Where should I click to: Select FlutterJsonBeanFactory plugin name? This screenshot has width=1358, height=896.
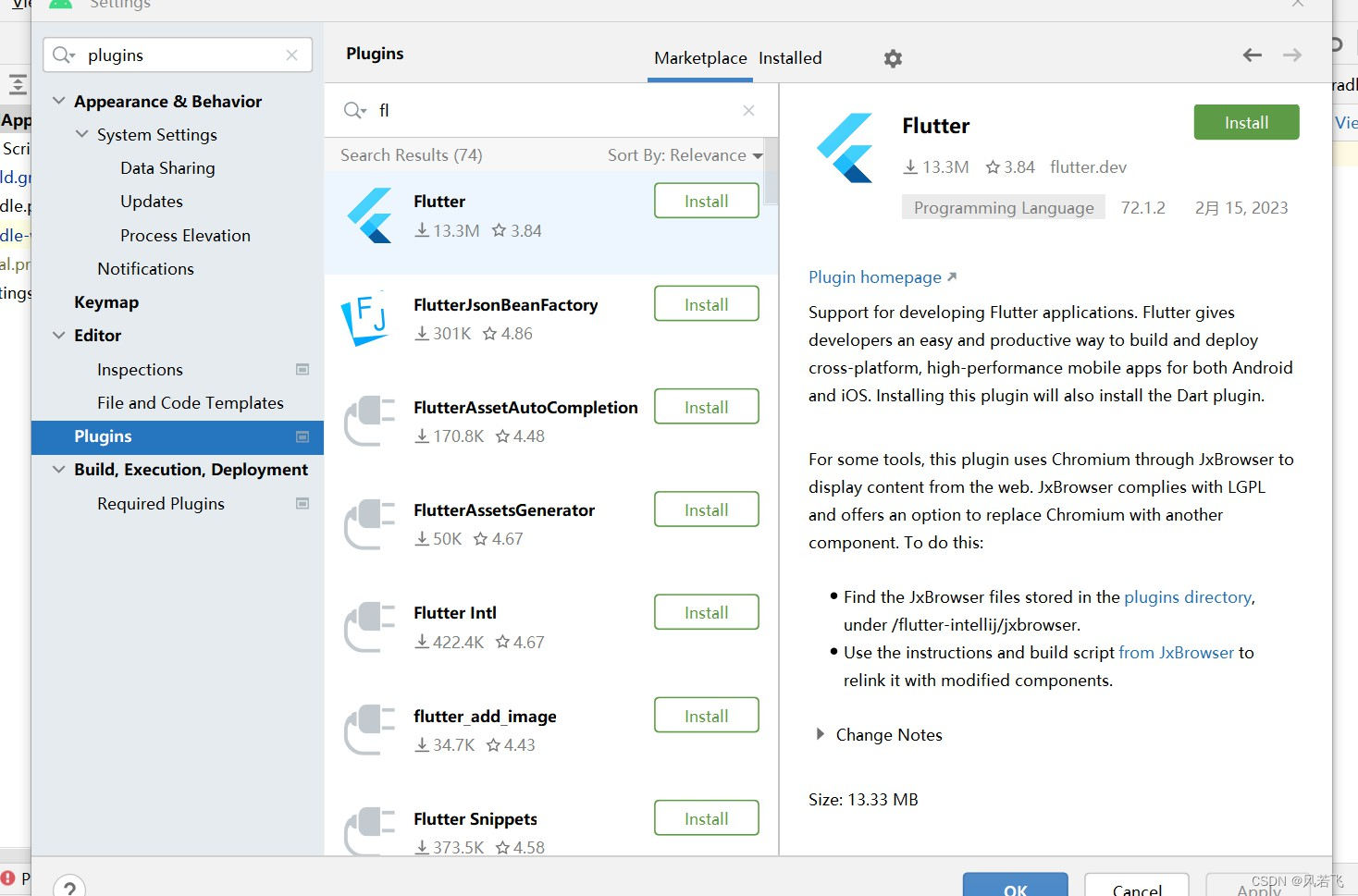tap(505, 304)
